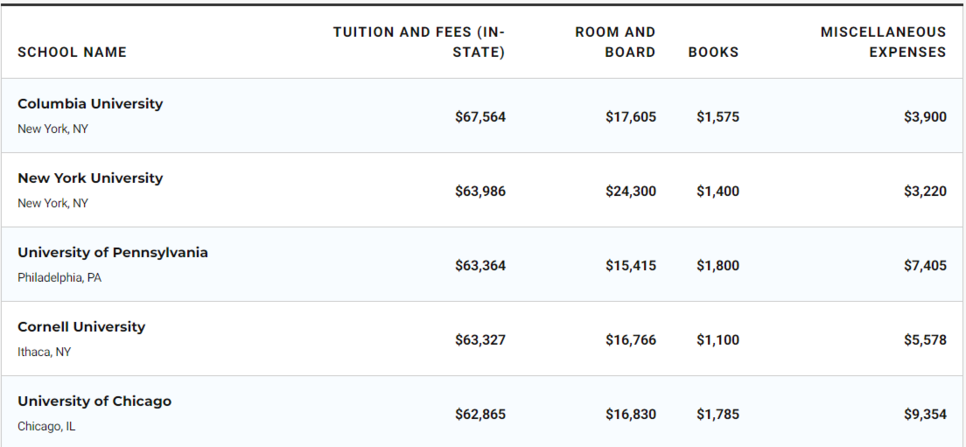Screen dimensions: 966x447
Task: Select Columbia's $67,564 tuition value
Action: (x=480, y=117)
